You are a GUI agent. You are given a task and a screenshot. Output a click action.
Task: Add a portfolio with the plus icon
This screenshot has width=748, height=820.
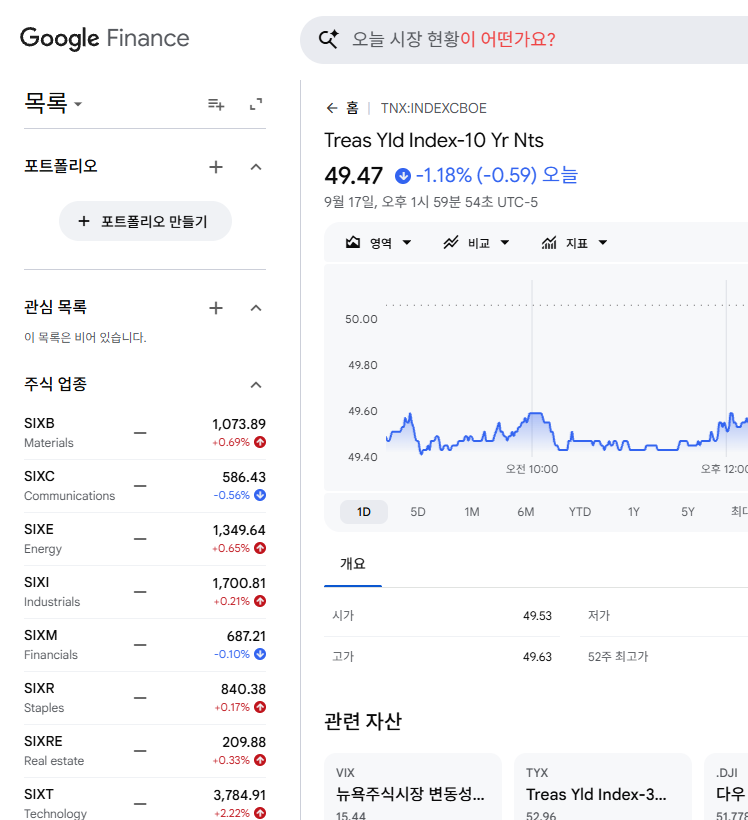(x=216, y=167)
